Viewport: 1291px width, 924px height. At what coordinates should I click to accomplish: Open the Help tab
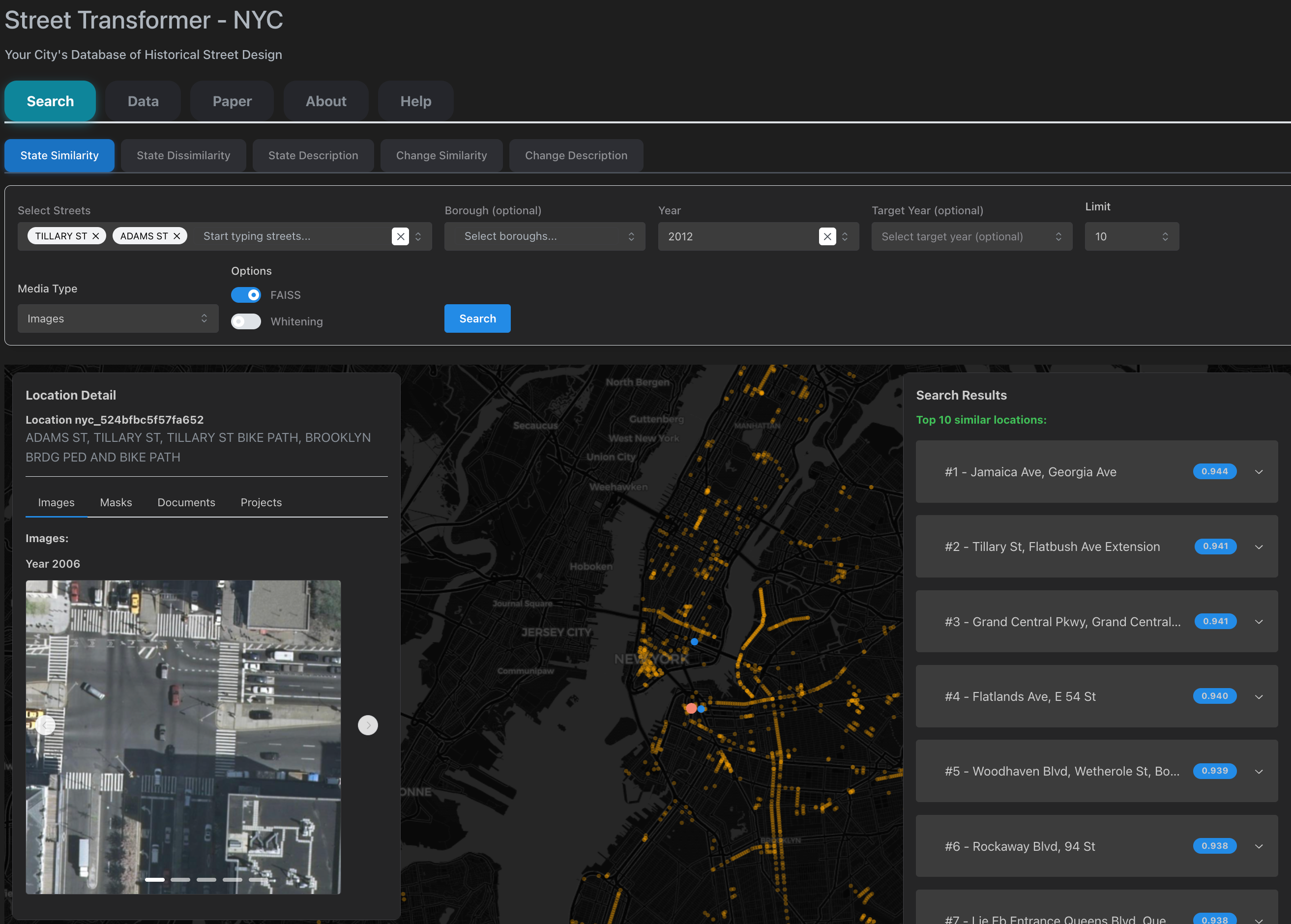click(x=415, y=101)
